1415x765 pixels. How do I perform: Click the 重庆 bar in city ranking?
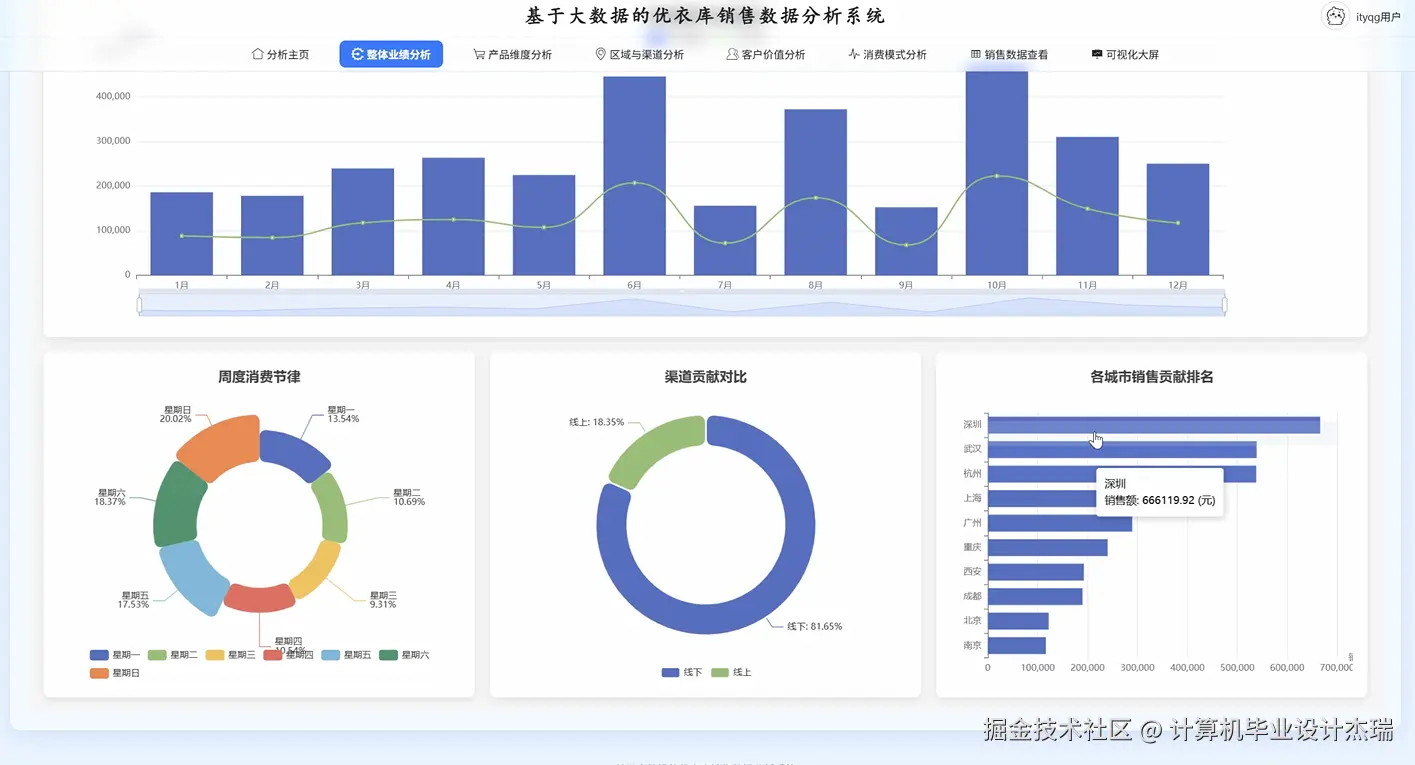tap(1047, 547)
